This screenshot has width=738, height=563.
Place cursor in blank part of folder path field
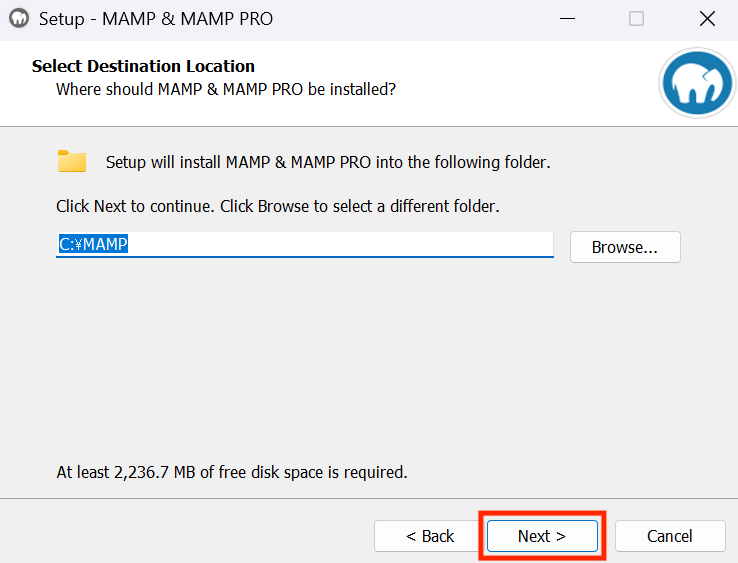tap(339, 244)
